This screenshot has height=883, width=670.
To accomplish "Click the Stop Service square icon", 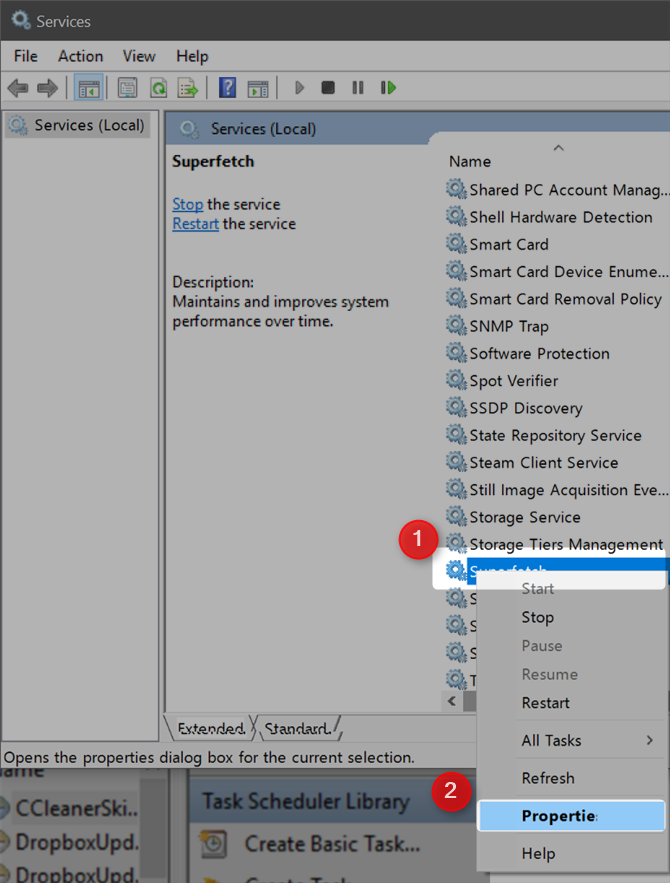I will pyautogui.click(x=328, y=88).
